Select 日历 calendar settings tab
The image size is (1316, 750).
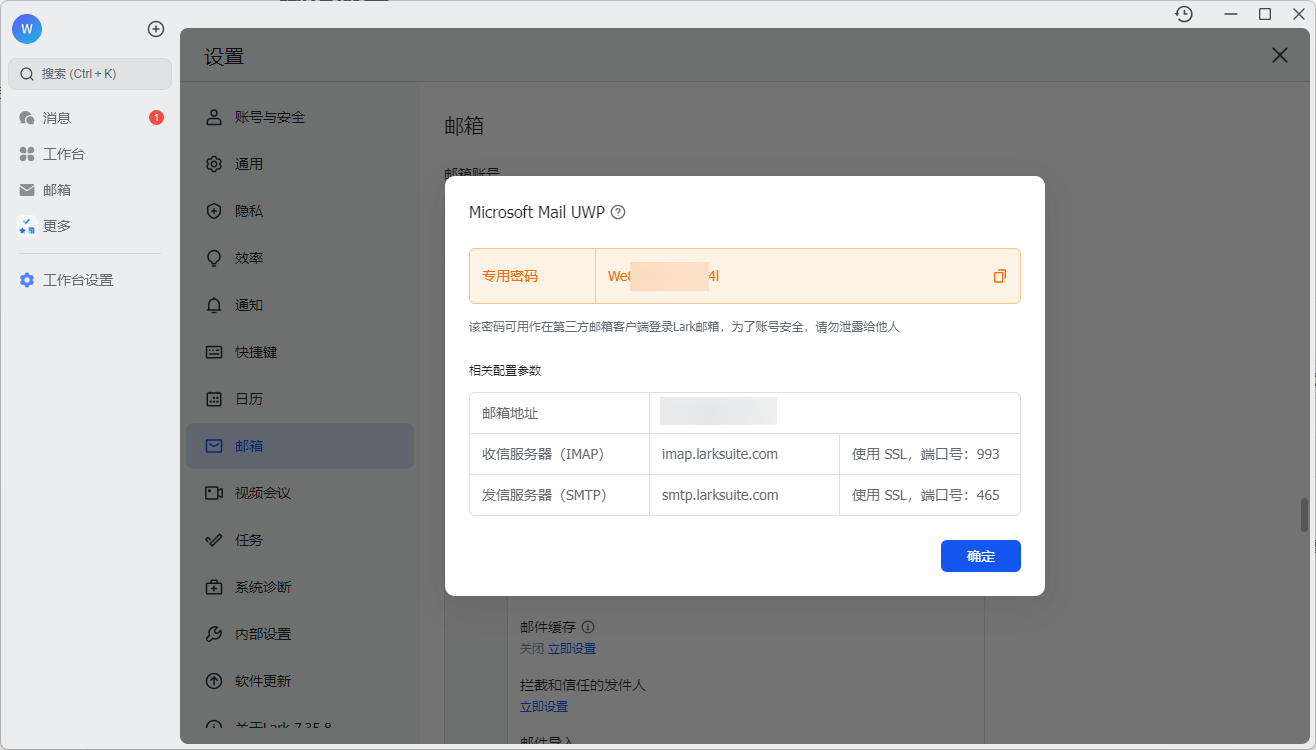click(249, 399)
